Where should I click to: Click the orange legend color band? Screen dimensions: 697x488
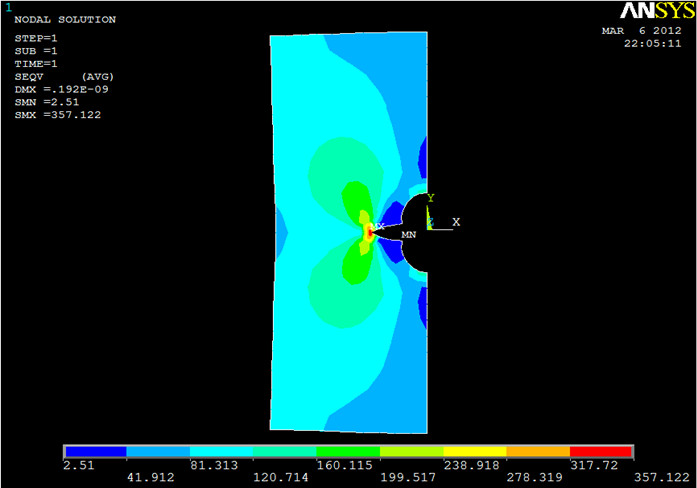[538, 452]
